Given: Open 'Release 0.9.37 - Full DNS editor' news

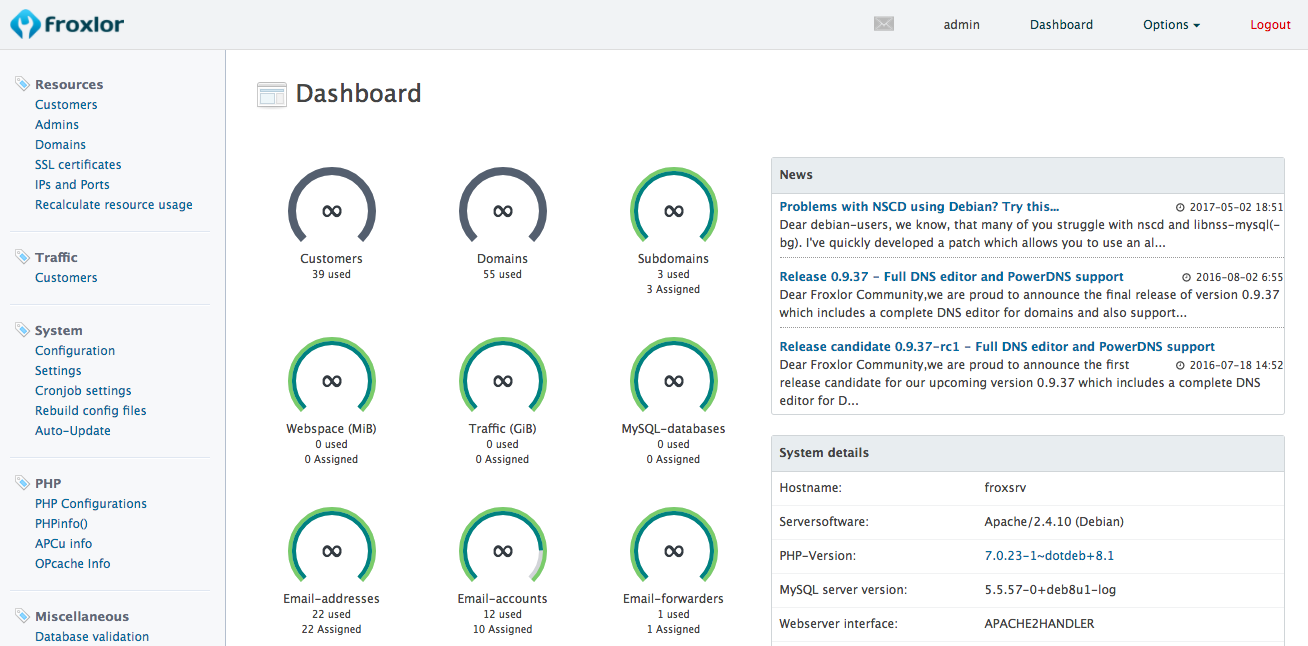Looking at the screenshot, I should point(952,277).
